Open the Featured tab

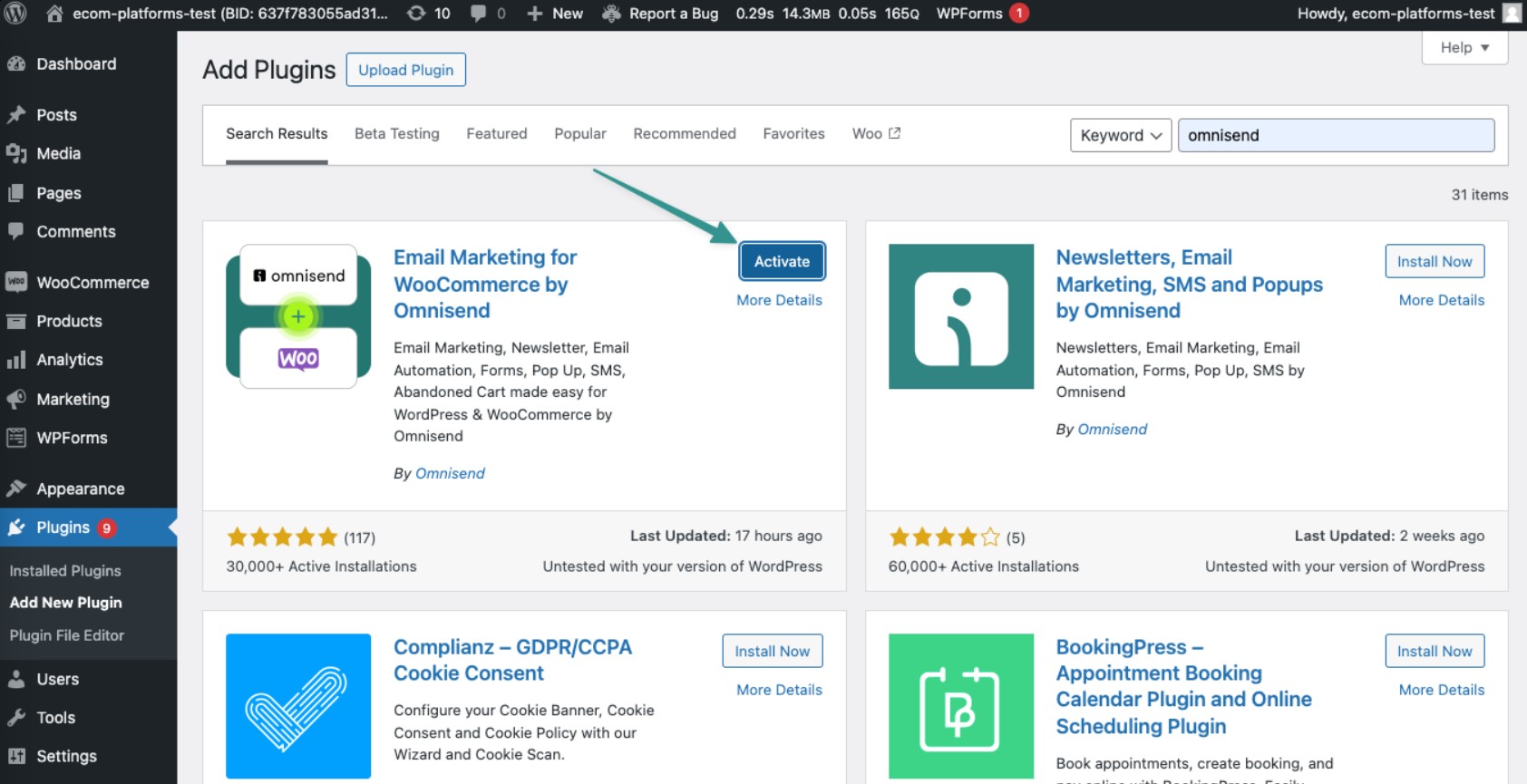[x=497, y=134]
